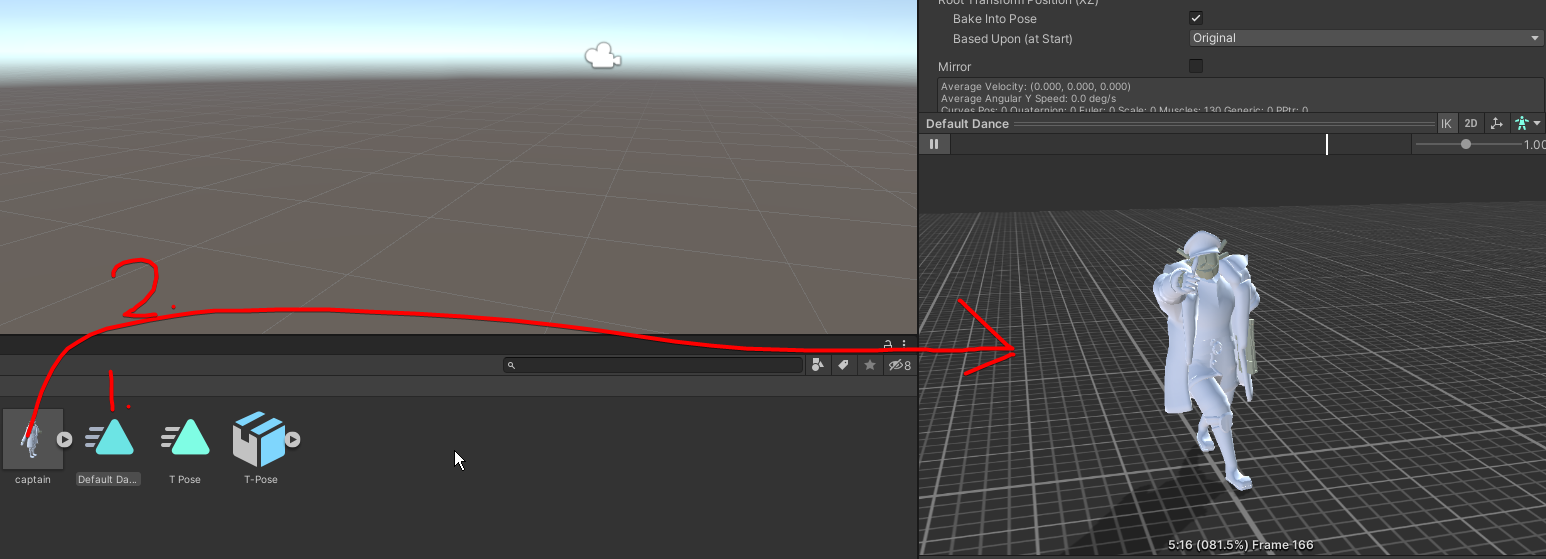This screenshot has width=1546, height=559.
Task: Uncheck the Bake Into Pose checkbox
Action: point(1196,18)
